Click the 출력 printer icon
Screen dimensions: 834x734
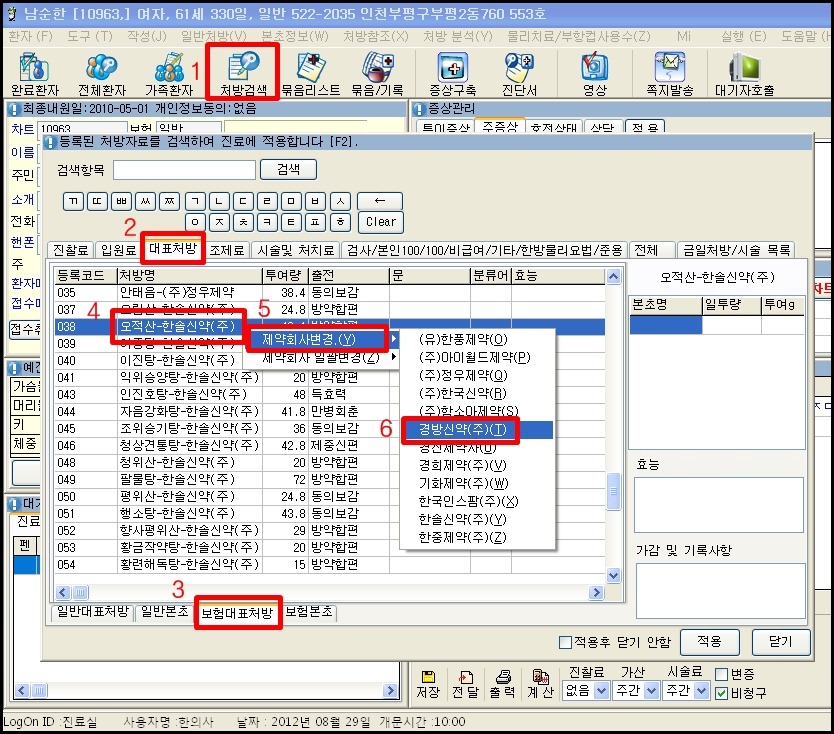pyautogui.click(x=504, y=683)
